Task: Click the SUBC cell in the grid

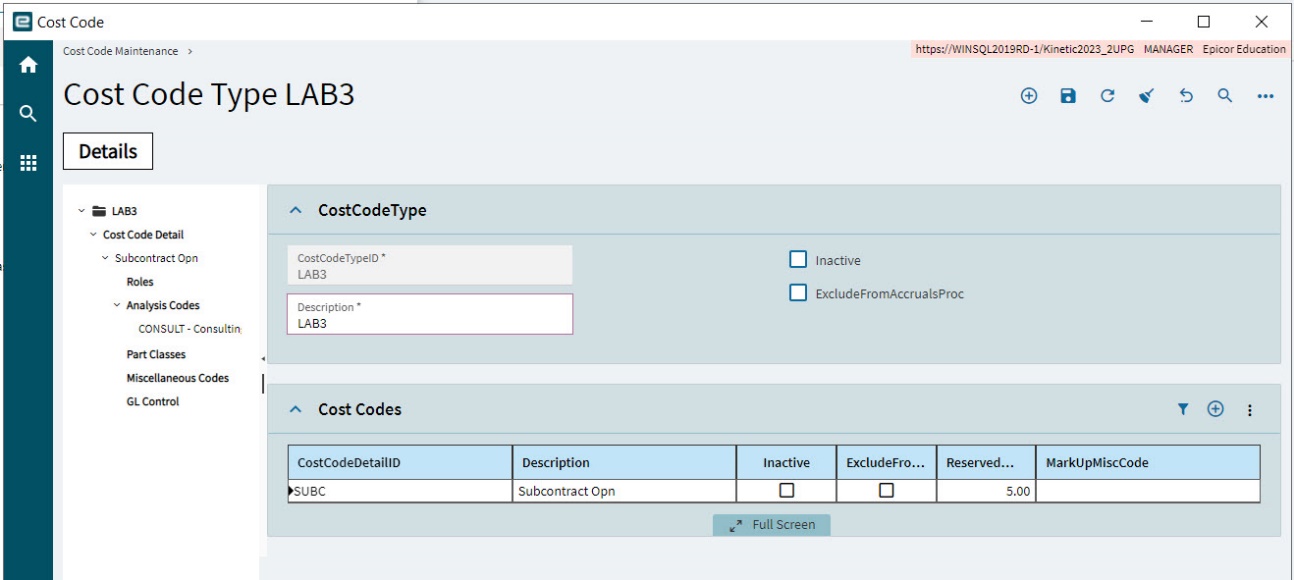Action: click(x=400, y=491)
